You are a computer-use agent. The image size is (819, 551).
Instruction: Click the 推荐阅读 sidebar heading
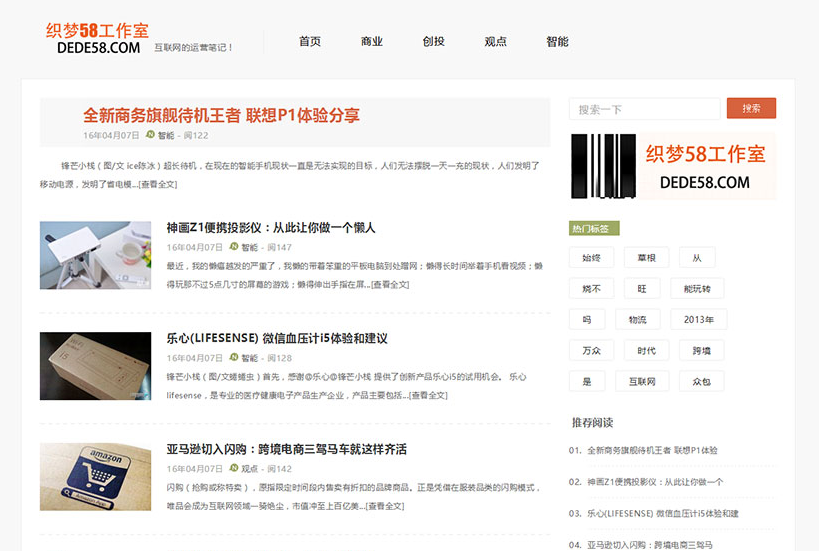click(x=592, y=423)
